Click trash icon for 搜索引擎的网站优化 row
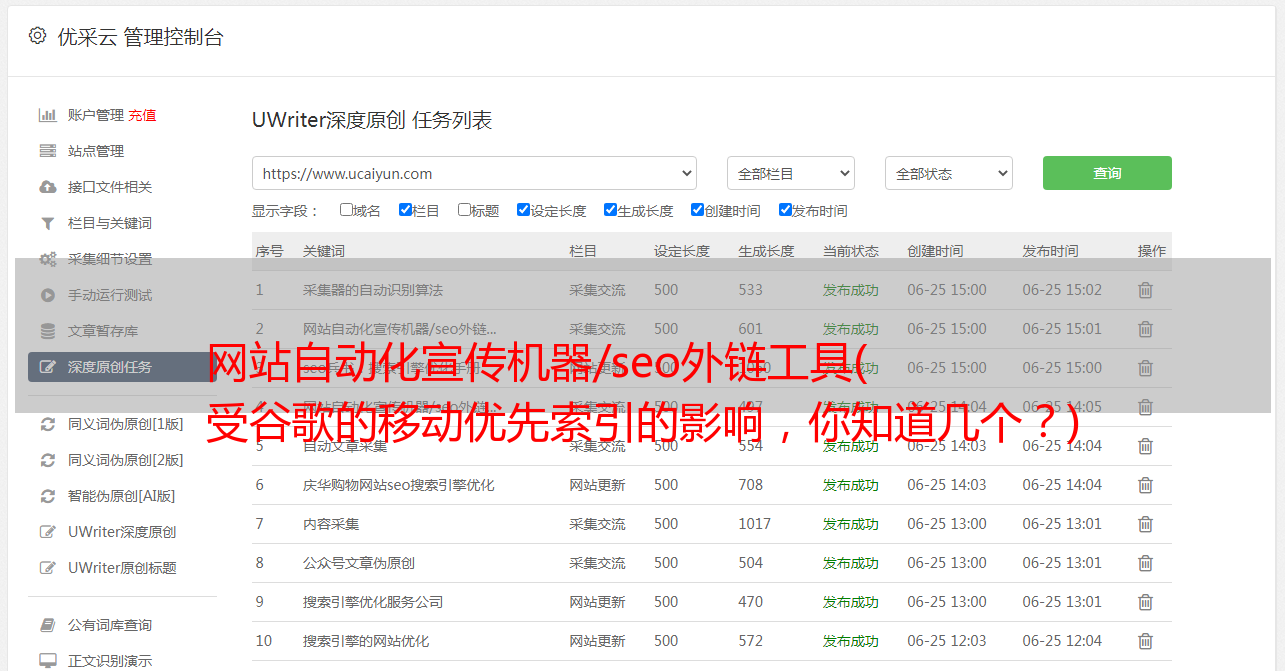Image resolution: width=1285 pixels, height=671 pixels. tap(1145, 641)
